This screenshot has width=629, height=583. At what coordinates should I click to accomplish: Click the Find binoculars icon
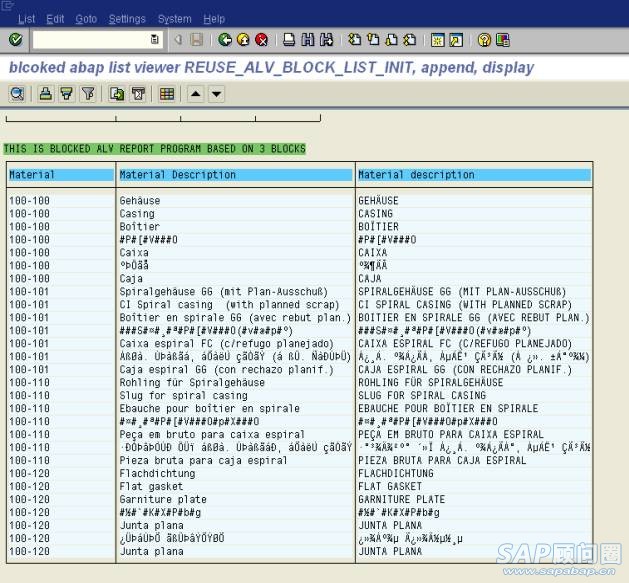tap(308, 40)
